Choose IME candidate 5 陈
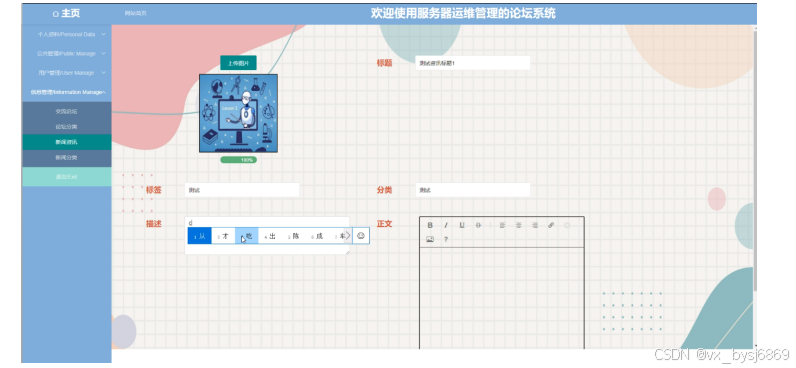The width and height of the screenshot is (796, 368). [293, 236]
